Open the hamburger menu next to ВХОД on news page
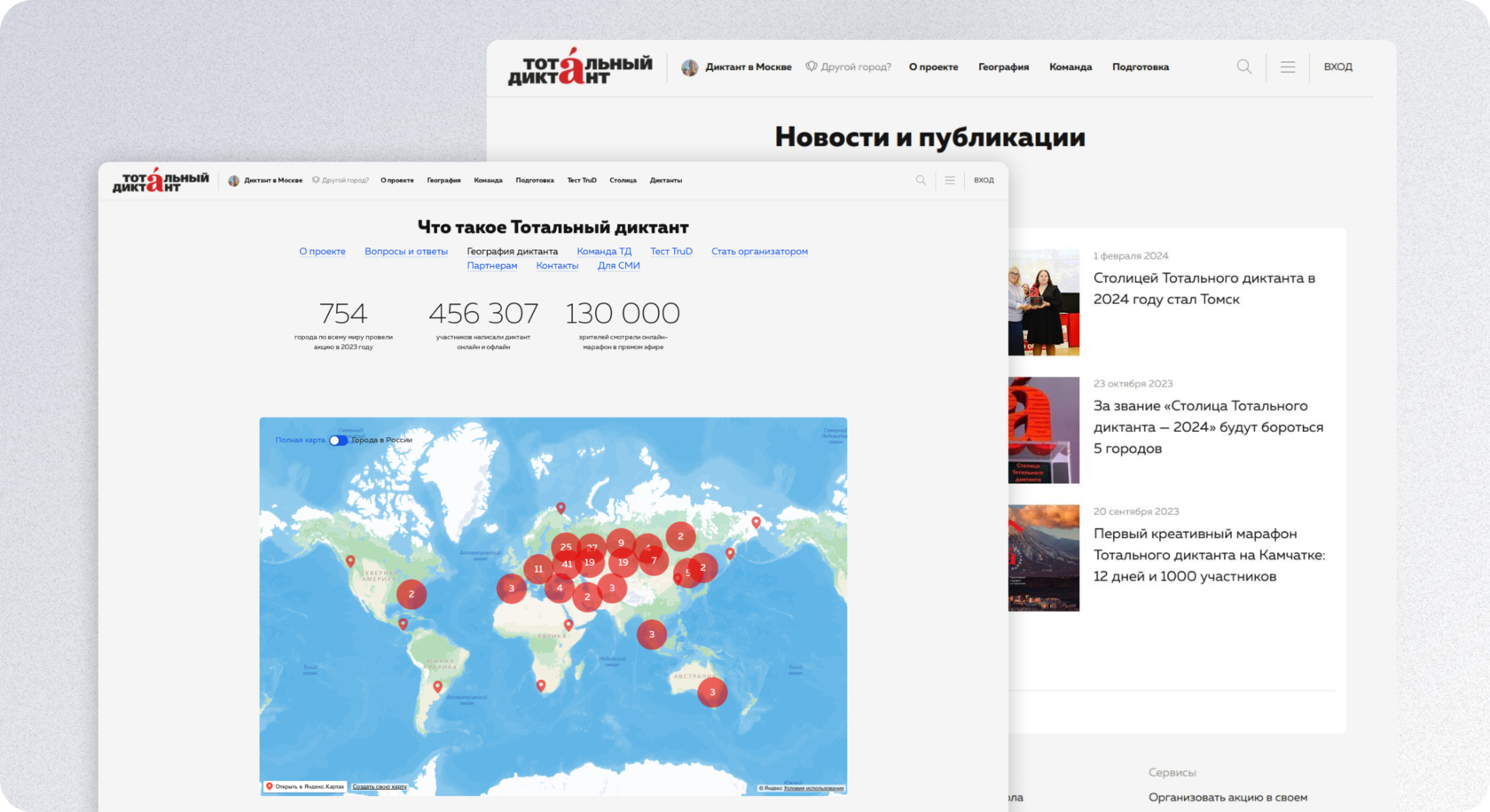The height and width of the screenshot is (812, 1490). [1288, 66]
